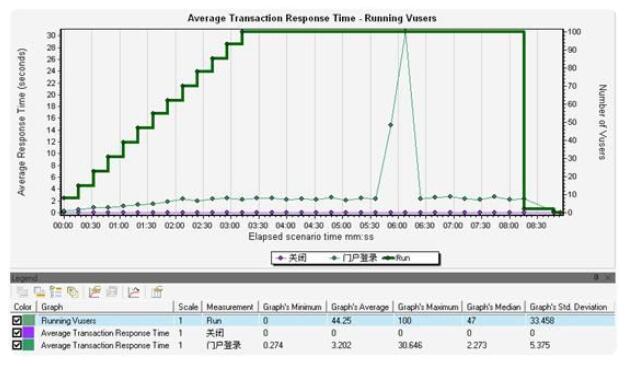The height and width of the screenshot is (366, 628).
Task: Select the Running Vusers legend row
Action: click(x=313, y=320)
